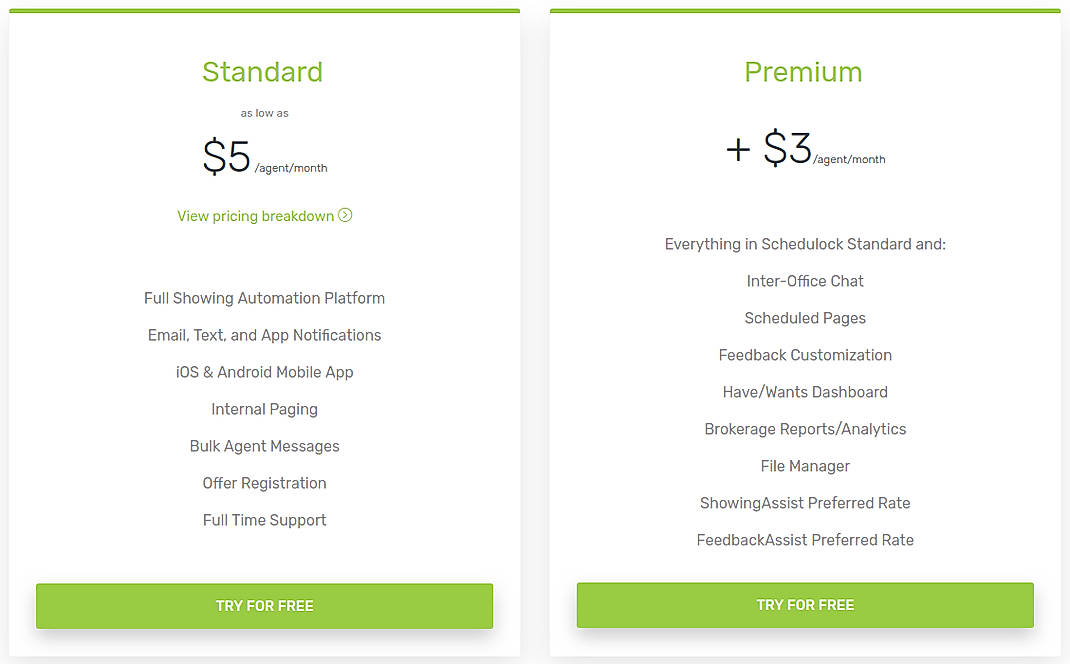The height and width of the screenshot is (664, 1070).
Task: Click the Have/Wants Dashboard feature
Action: coord(805,392)
